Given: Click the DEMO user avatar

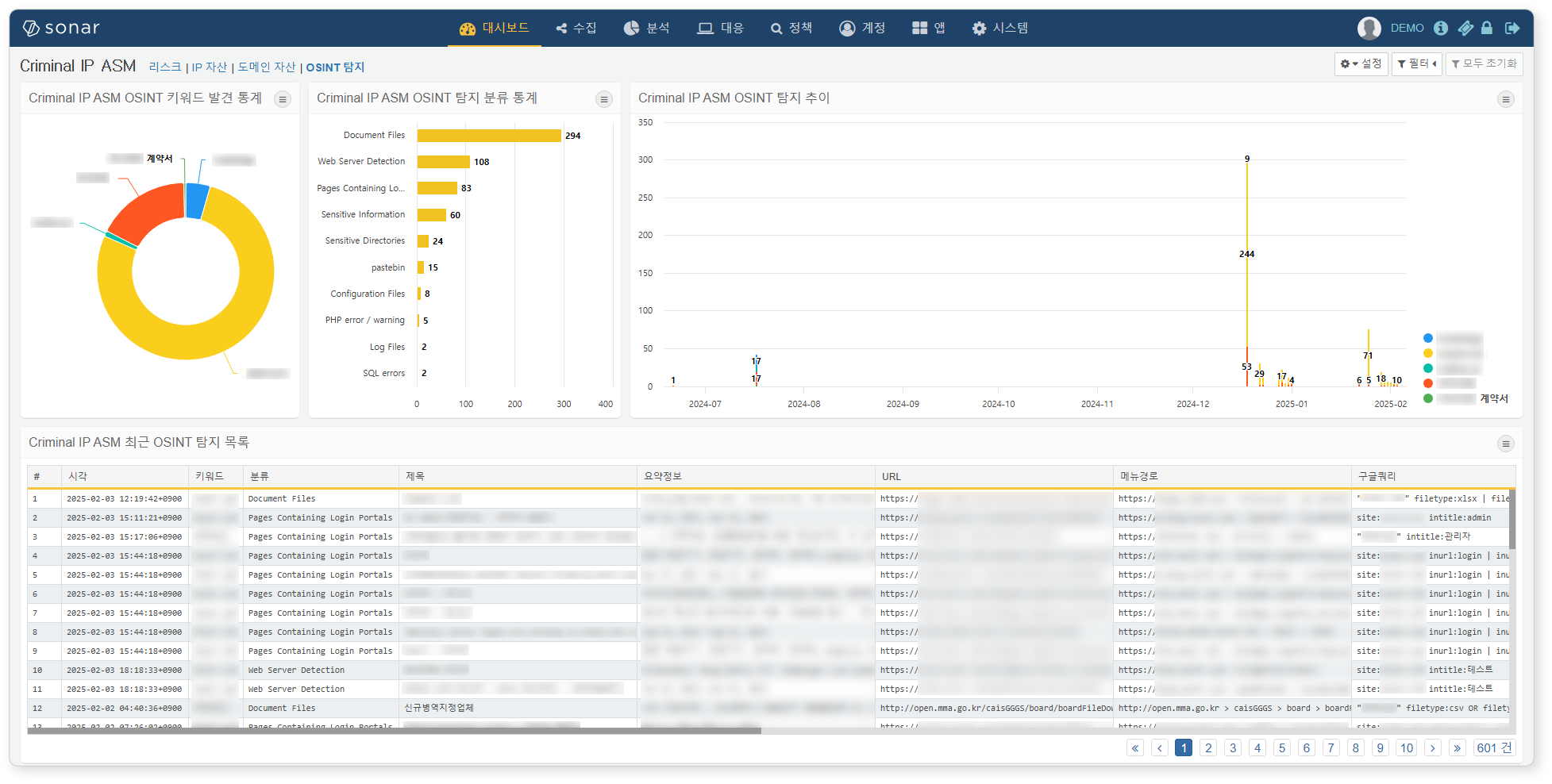Looking at the screenshot, I should click(x=1369, y=28).
